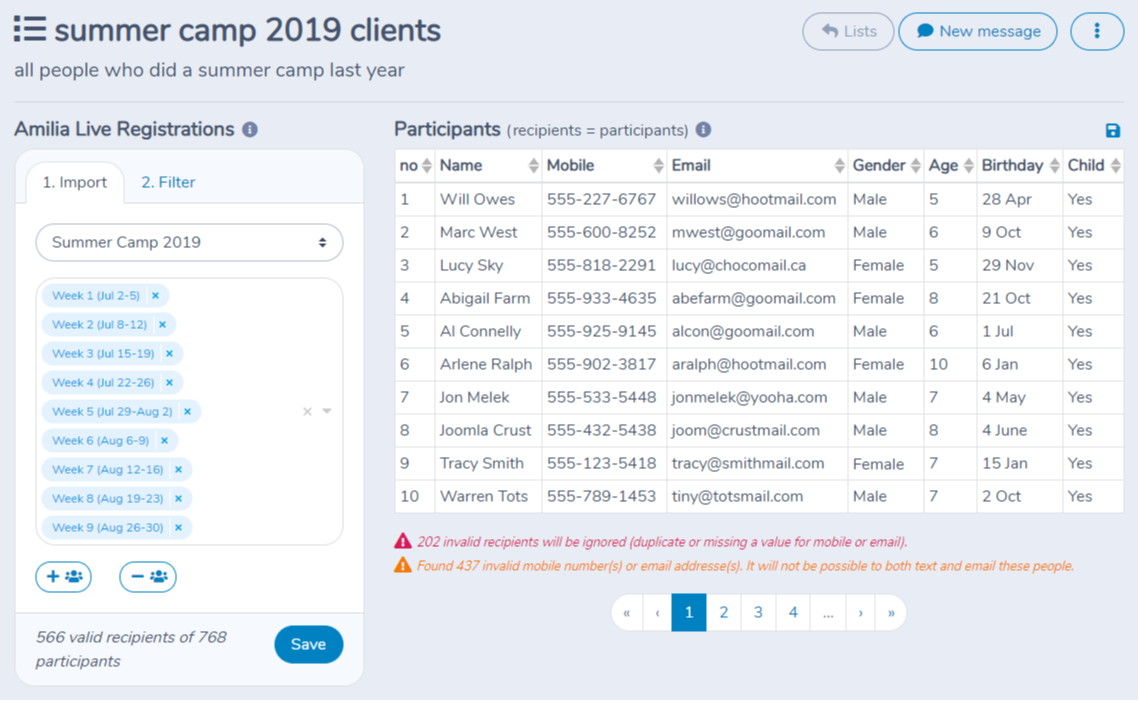The height and width of the screenshot is (701, 1139).
Task: Remove the Week 9 (Aug 26-30) tag
Action: pyautogui.click(x=179, y=528)
